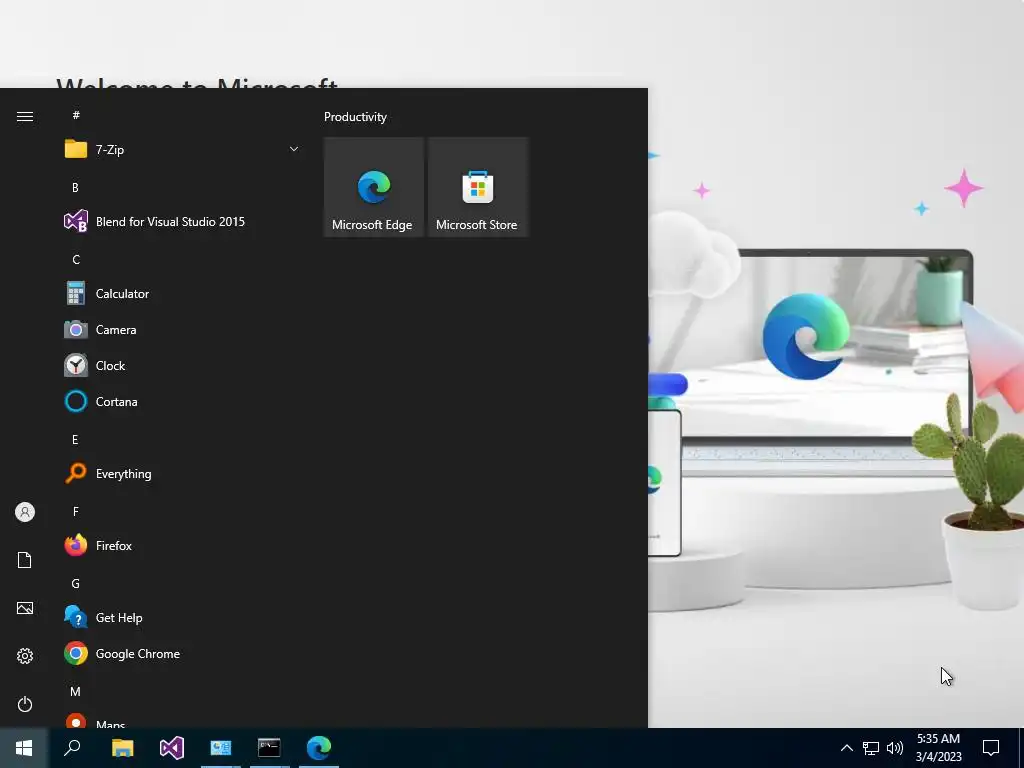Viewport: 1024px width, 768px height.
Task: Open the network status tray icon
Action: click(871, 748)
